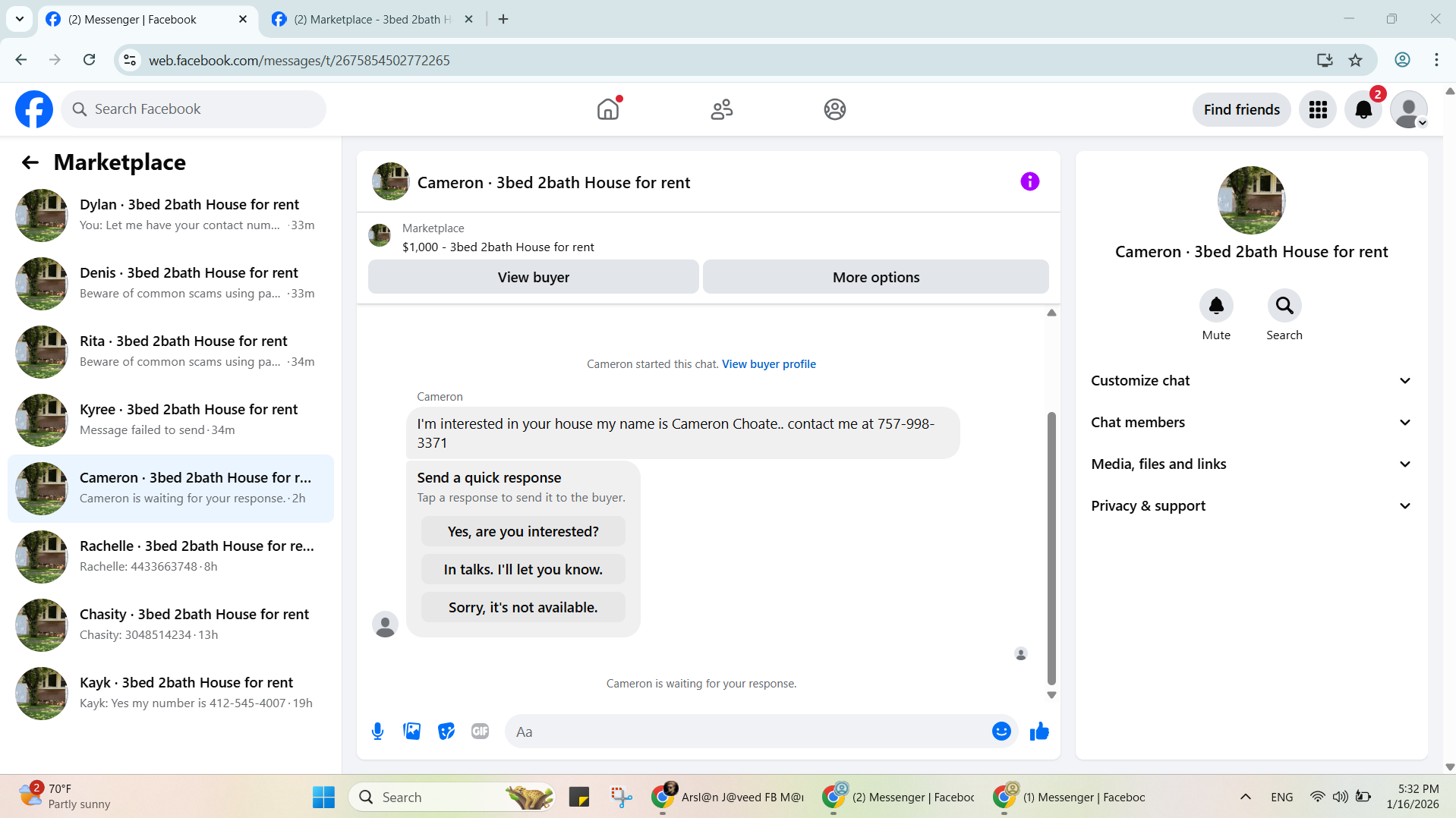
Task: Open volume control in system tray
Action: [x=1341, y=797]
